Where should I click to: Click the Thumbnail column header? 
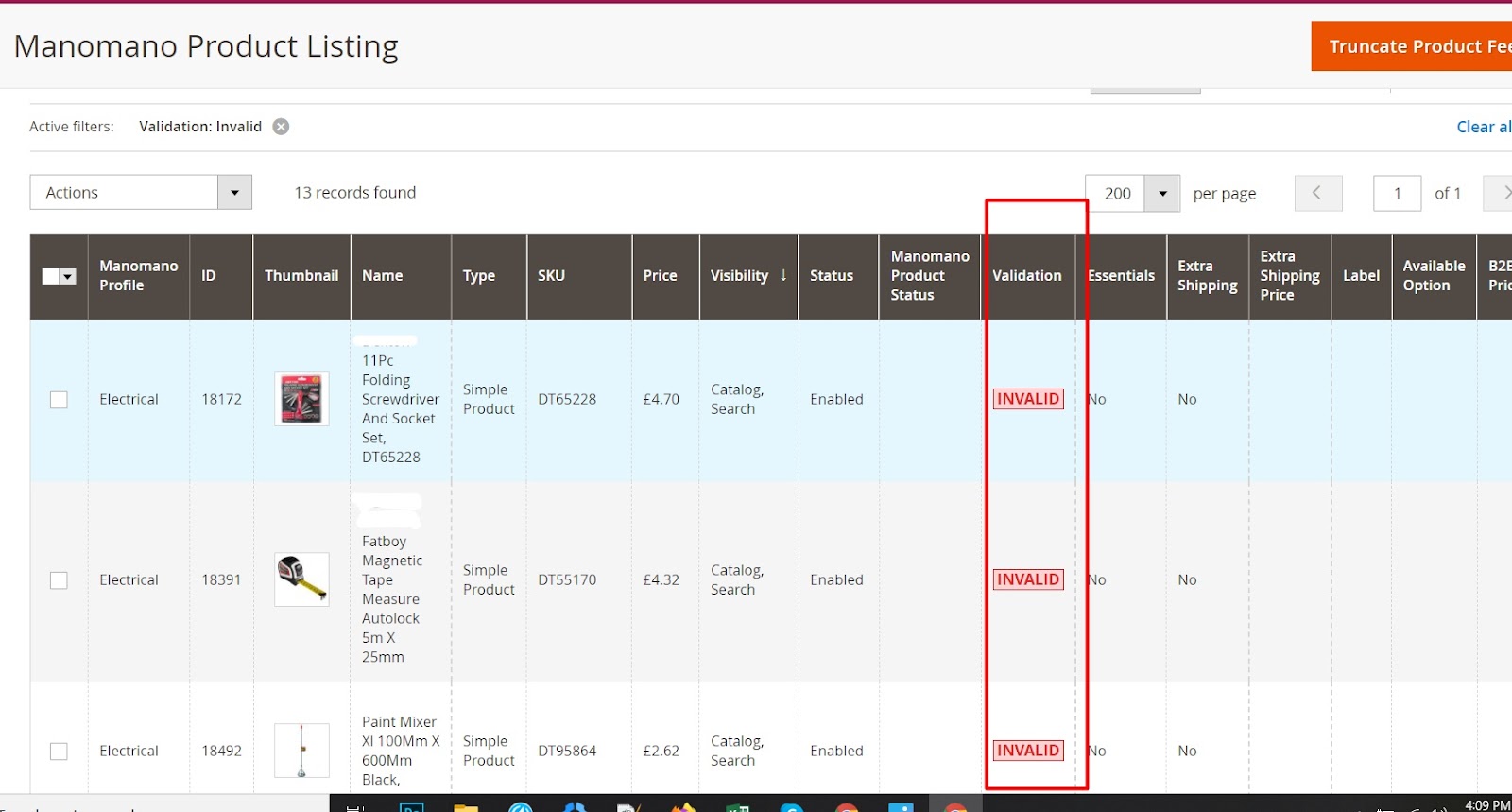(x=301, y=276)
